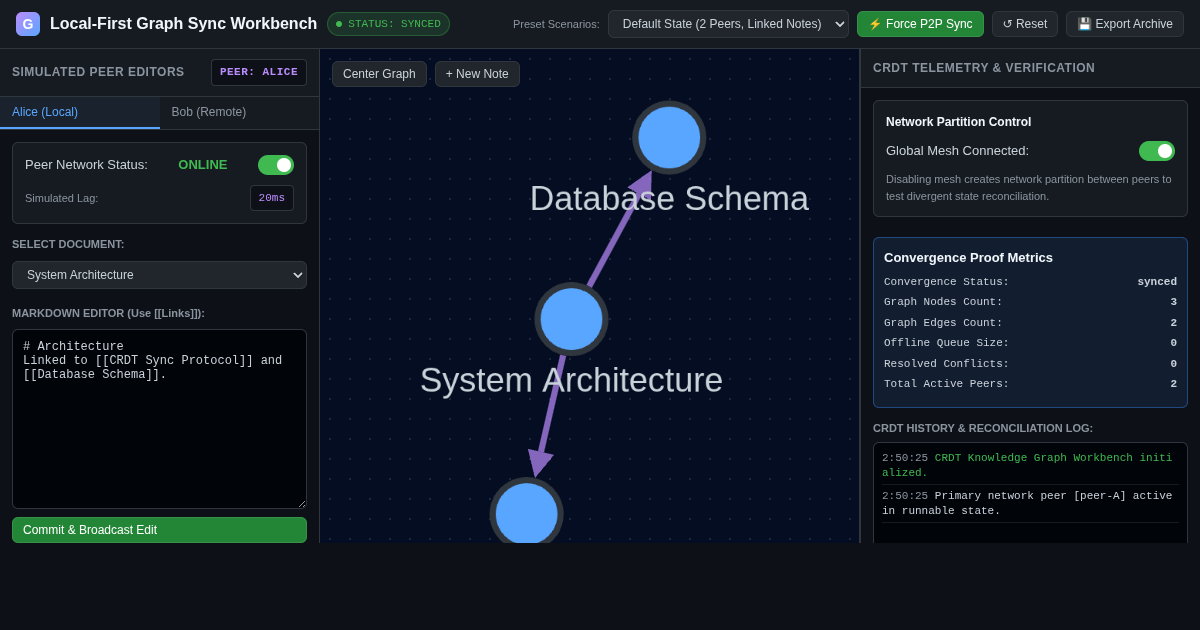
Task: Click the Graph Edges Count row
Action: click(1030, 323)
